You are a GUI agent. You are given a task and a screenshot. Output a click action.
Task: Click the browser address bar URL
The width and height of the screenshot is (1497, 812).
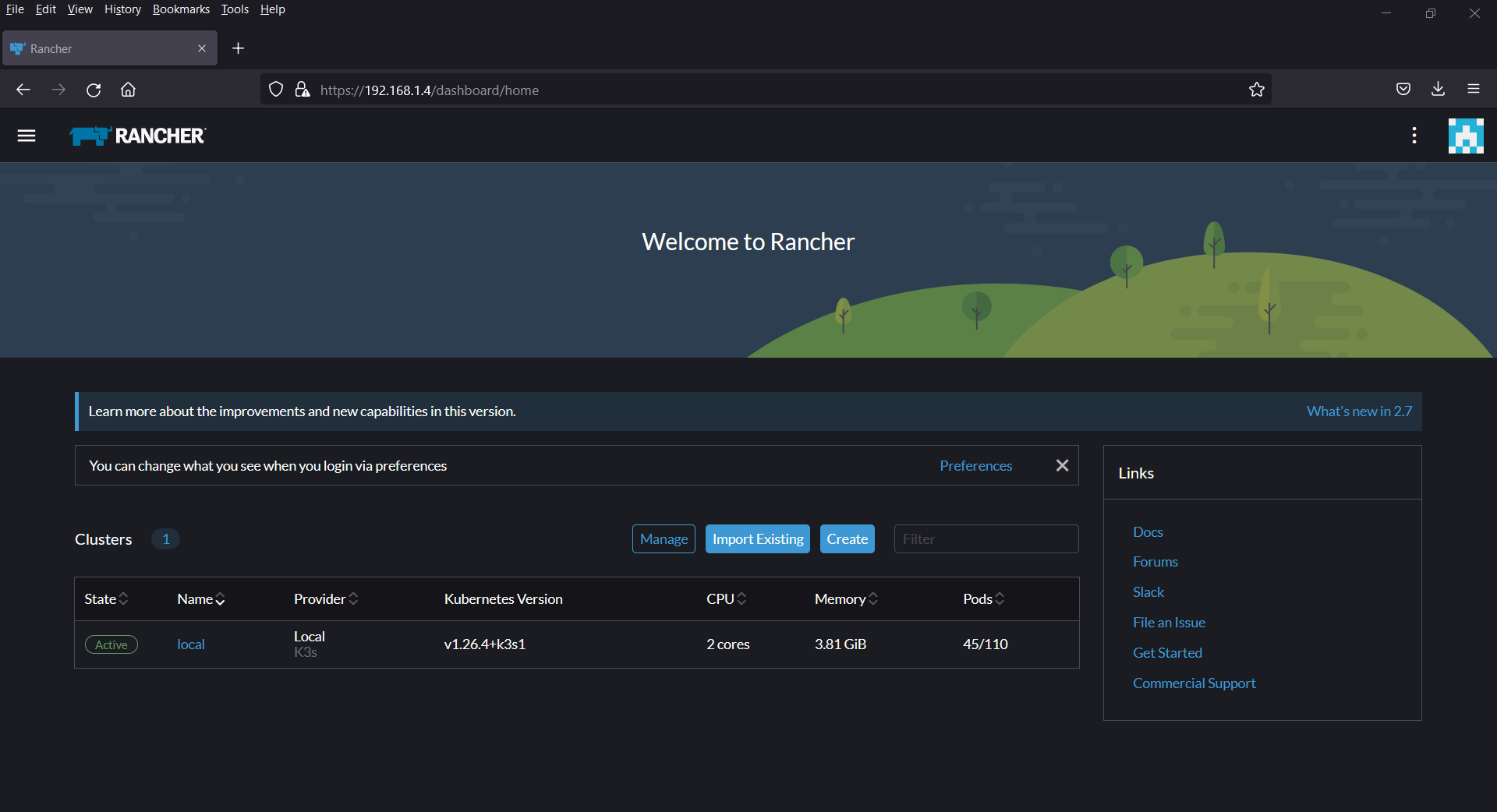tap(430, 90)
